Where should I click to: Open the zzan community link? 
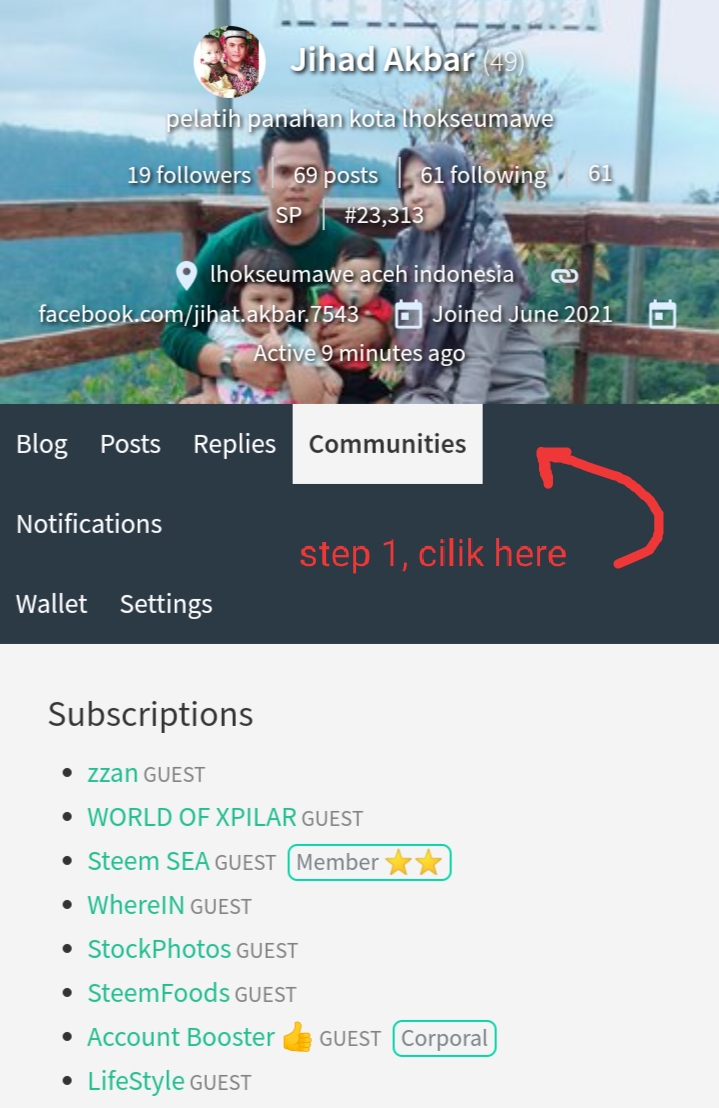pos(112,773)
